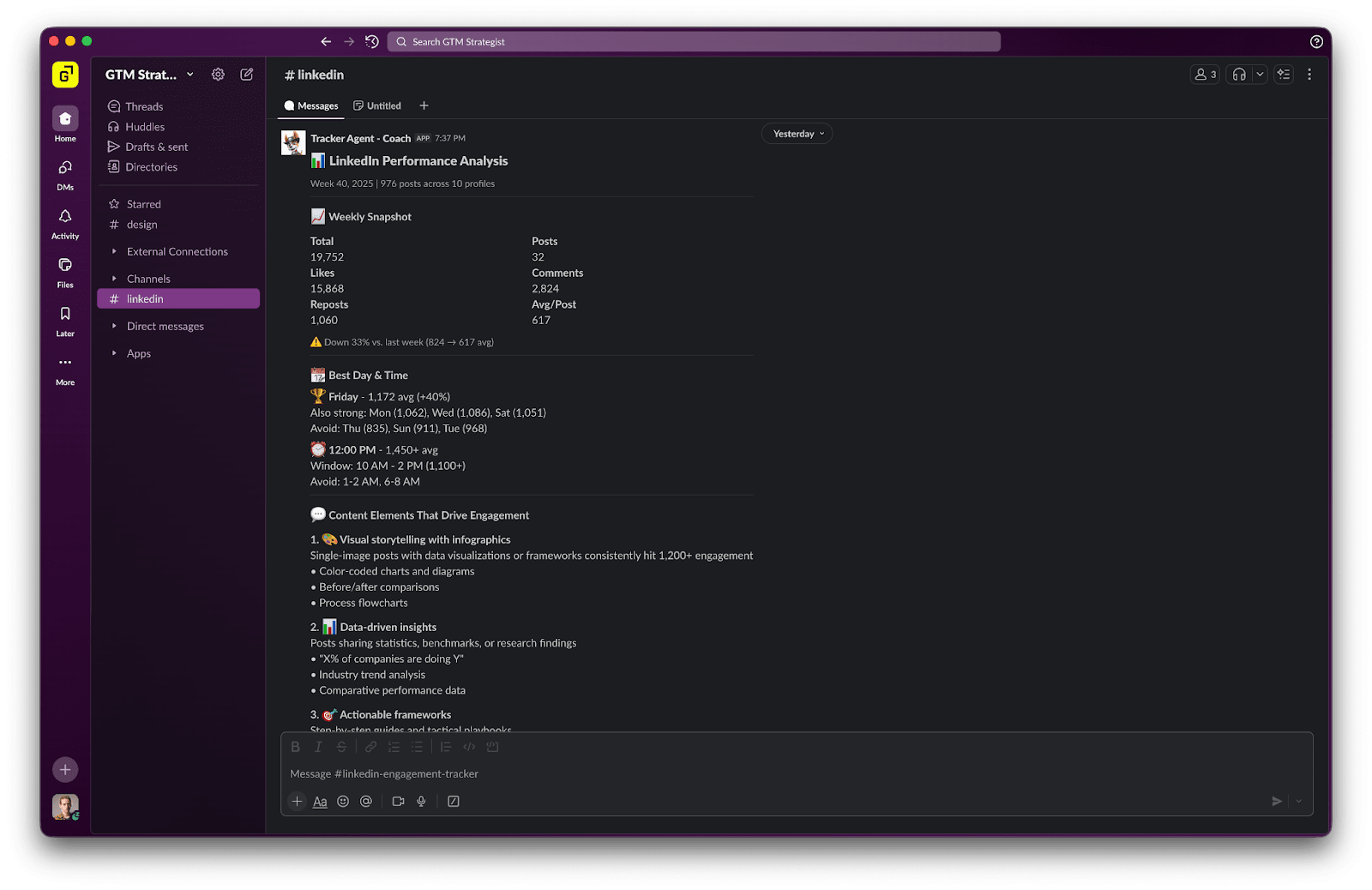Expand the Apps section

(x=178, y=353)
